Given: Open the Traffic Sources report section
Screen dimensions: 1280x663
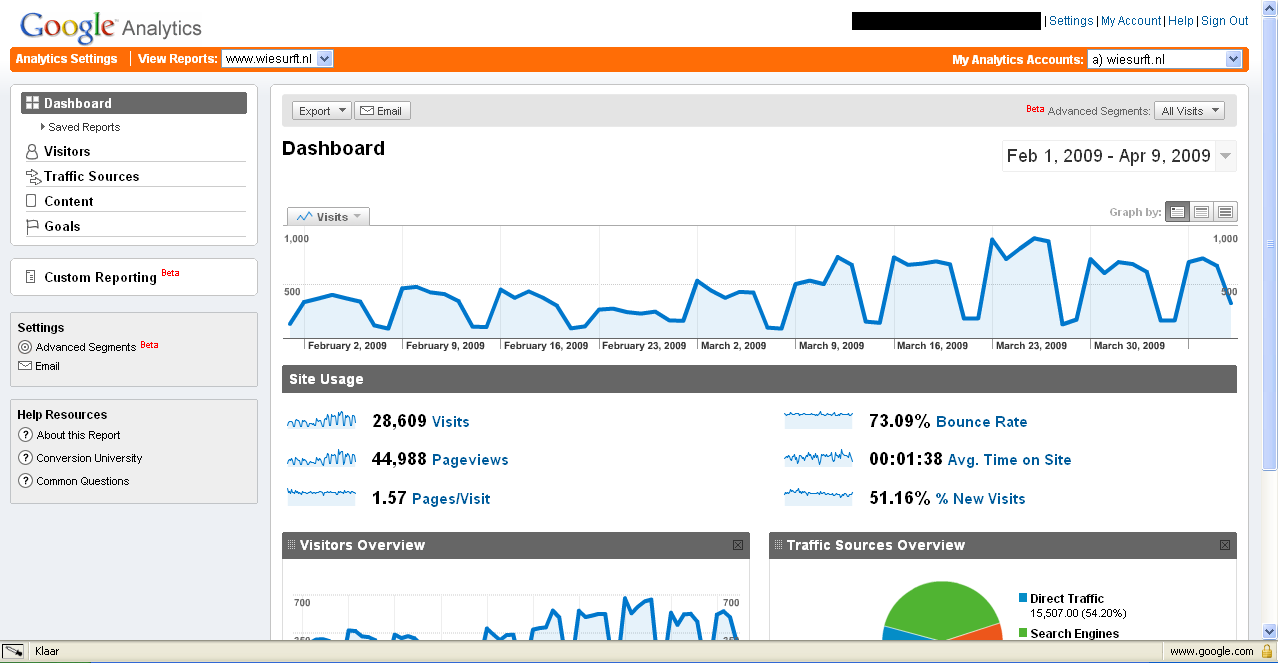Looking at the screenshot, I should point(91,176).
